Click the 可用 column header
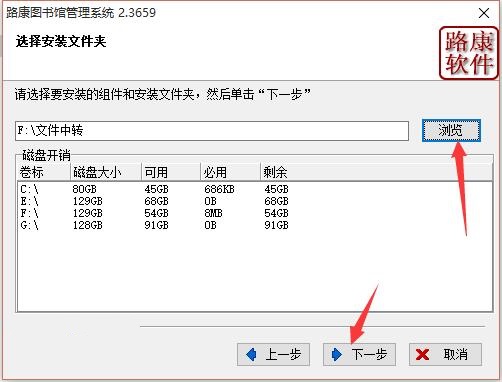 pos(171,172)
